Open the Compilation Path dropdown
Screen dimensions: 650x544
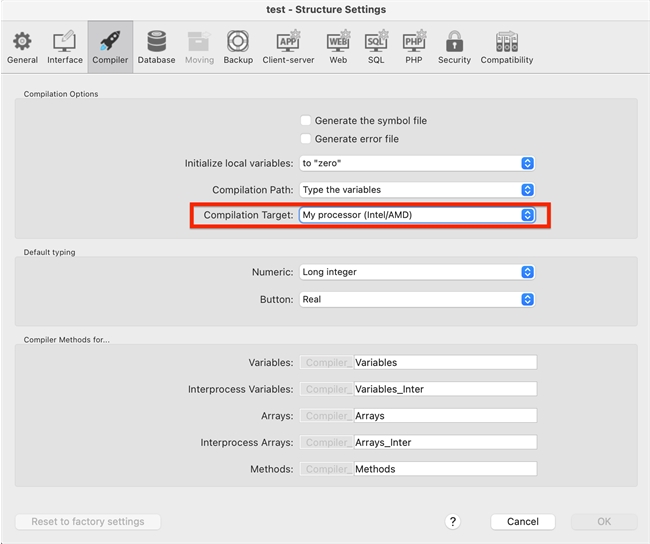click(x=417, y=189)
